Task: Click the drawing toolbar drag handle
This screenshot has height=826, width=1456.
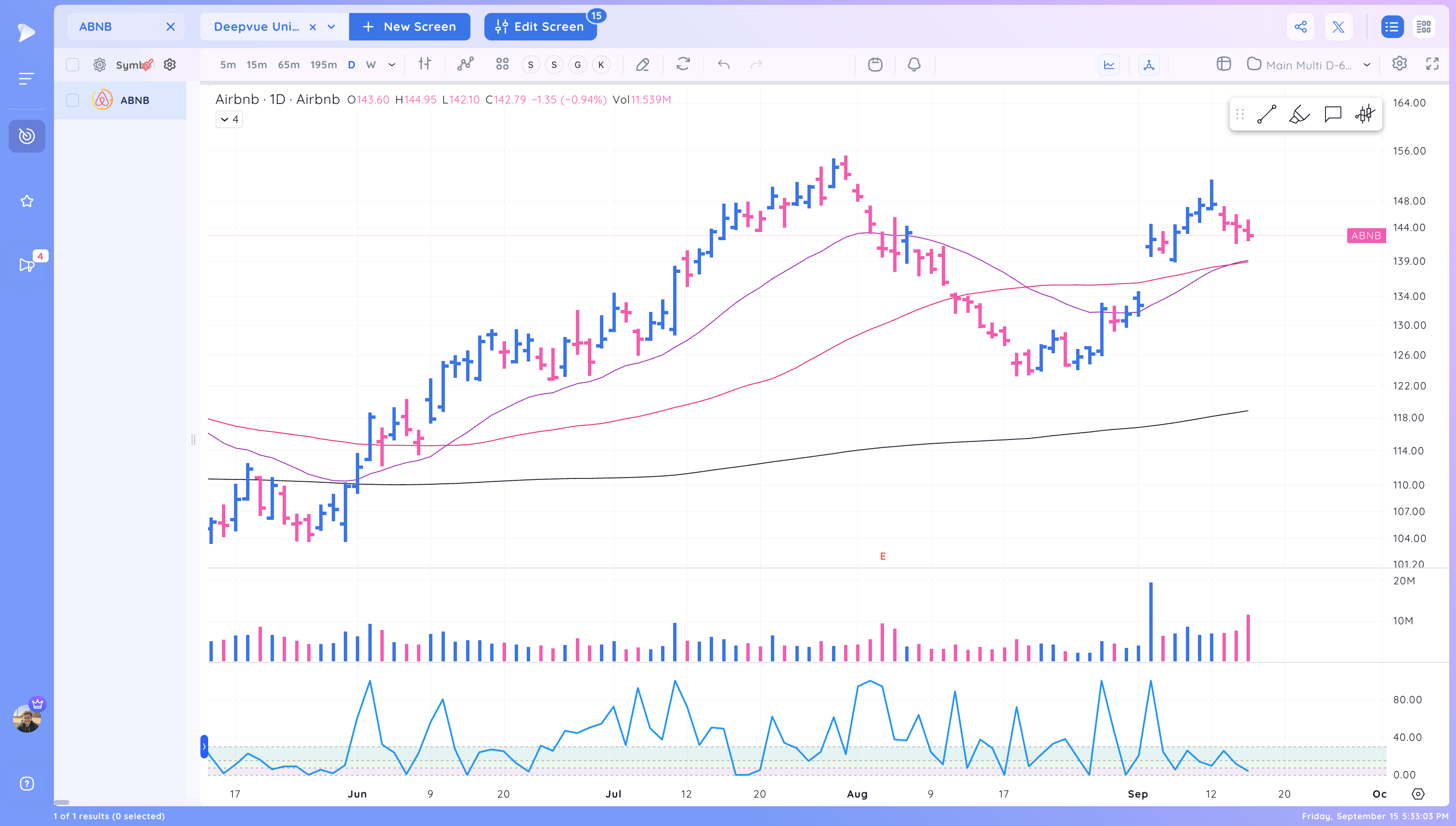Action: tap(1240, 115)
